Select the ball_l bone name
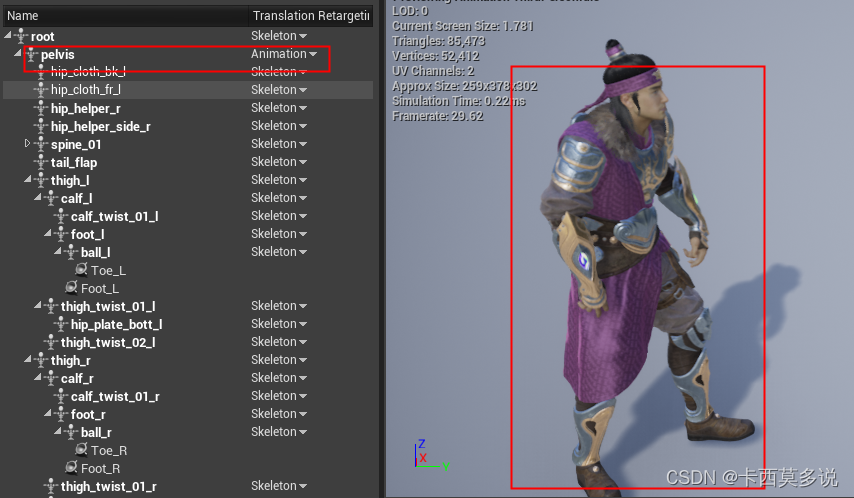This screenshot has width=854, height=498. pyautogui.click(x=95, y=252)
